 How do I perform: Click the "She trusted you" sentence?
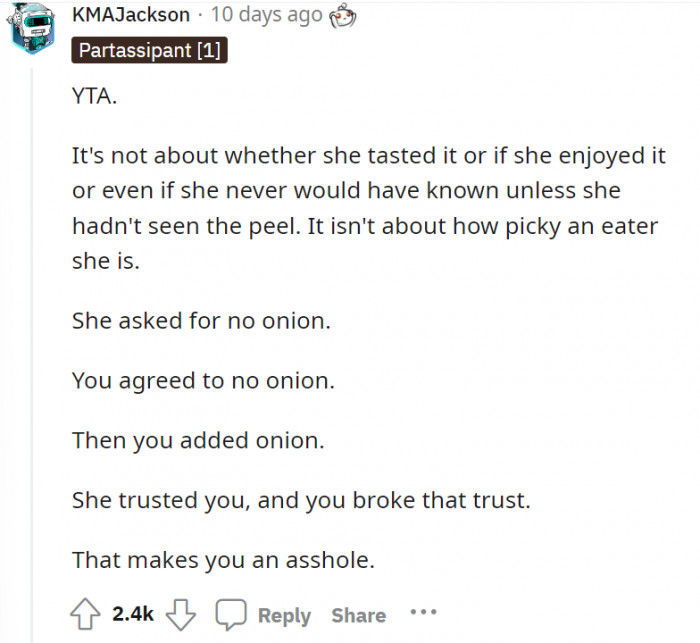click(x=300, y=500)
